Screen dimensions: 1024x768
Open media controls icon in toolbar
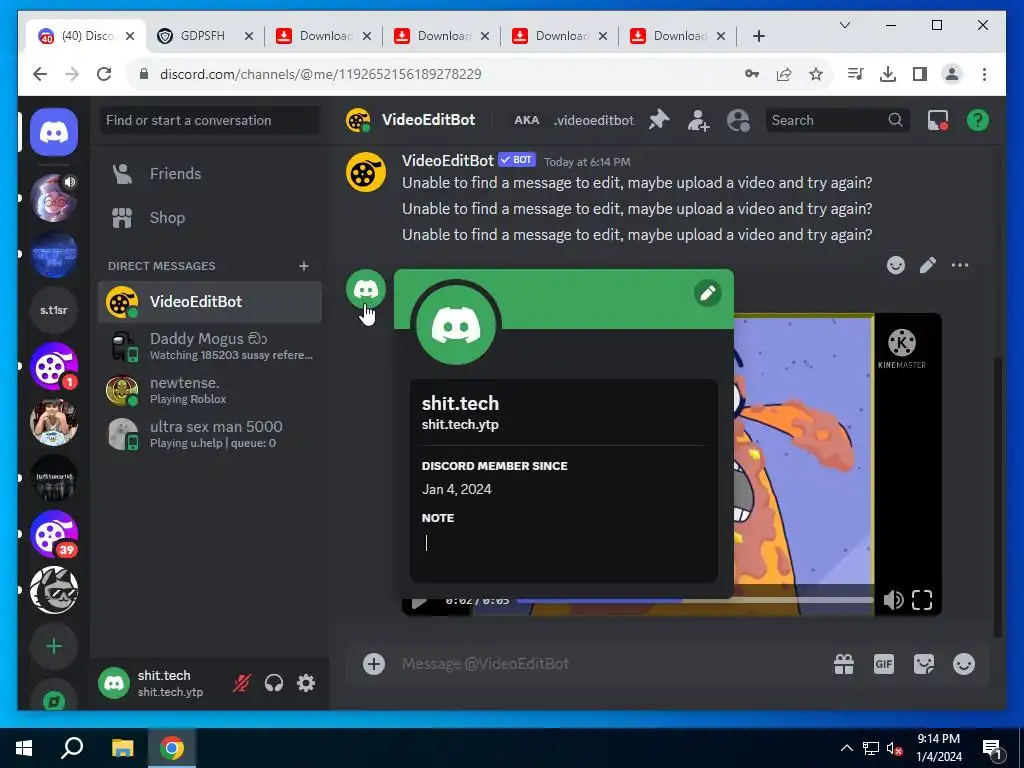[856, 74]
